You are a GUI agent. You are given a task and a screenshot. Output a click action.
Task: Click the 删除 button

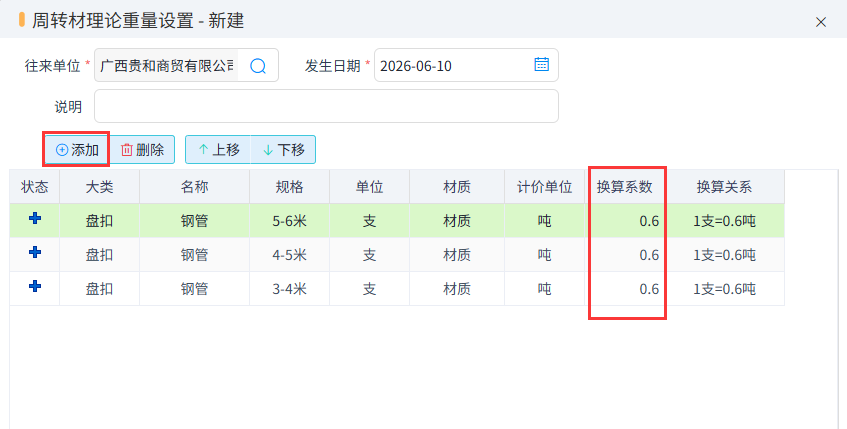click(x=142, y=150)
